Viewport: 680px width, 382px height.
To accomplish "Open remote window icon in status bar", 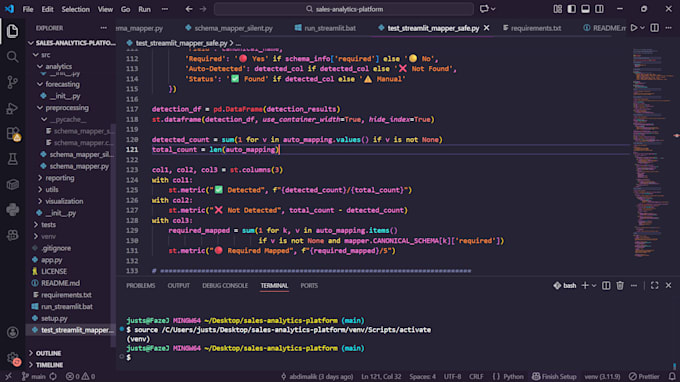I will (8, 376).
